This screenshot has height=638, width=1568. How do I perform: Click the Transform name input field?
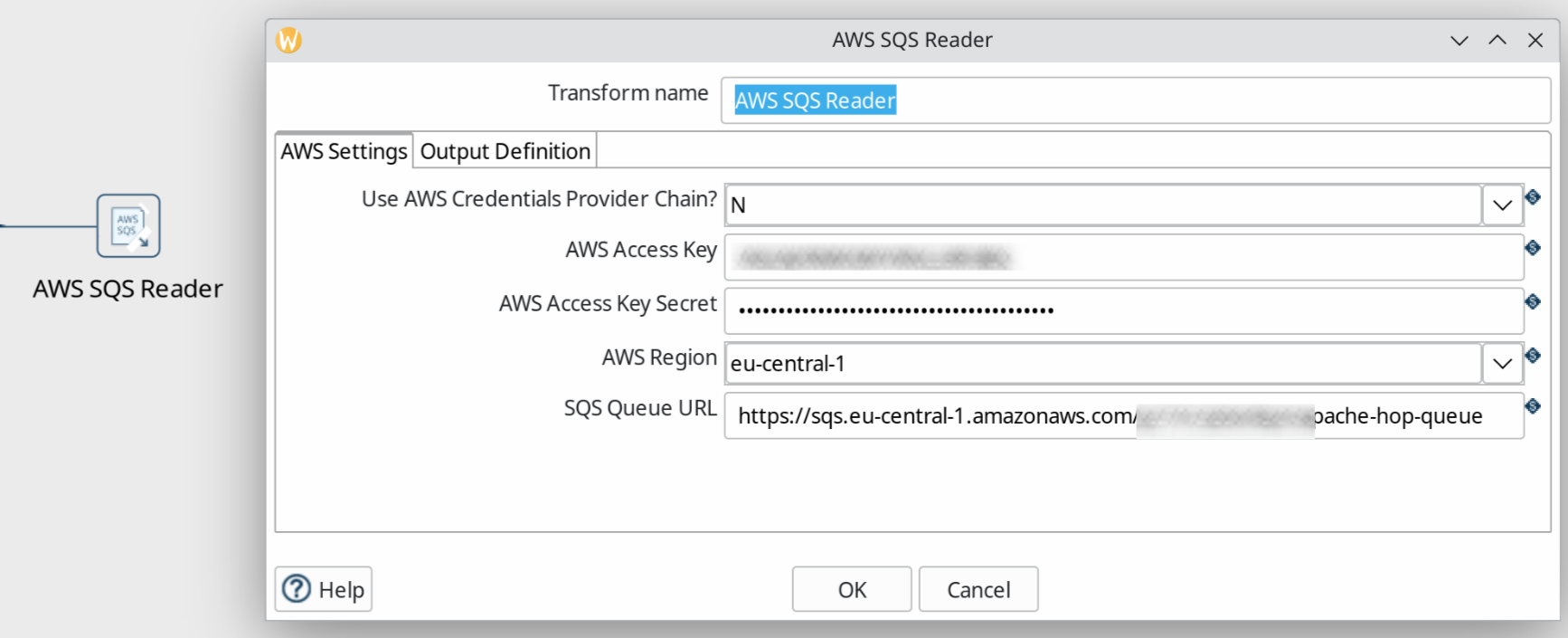coord(1135,100)
